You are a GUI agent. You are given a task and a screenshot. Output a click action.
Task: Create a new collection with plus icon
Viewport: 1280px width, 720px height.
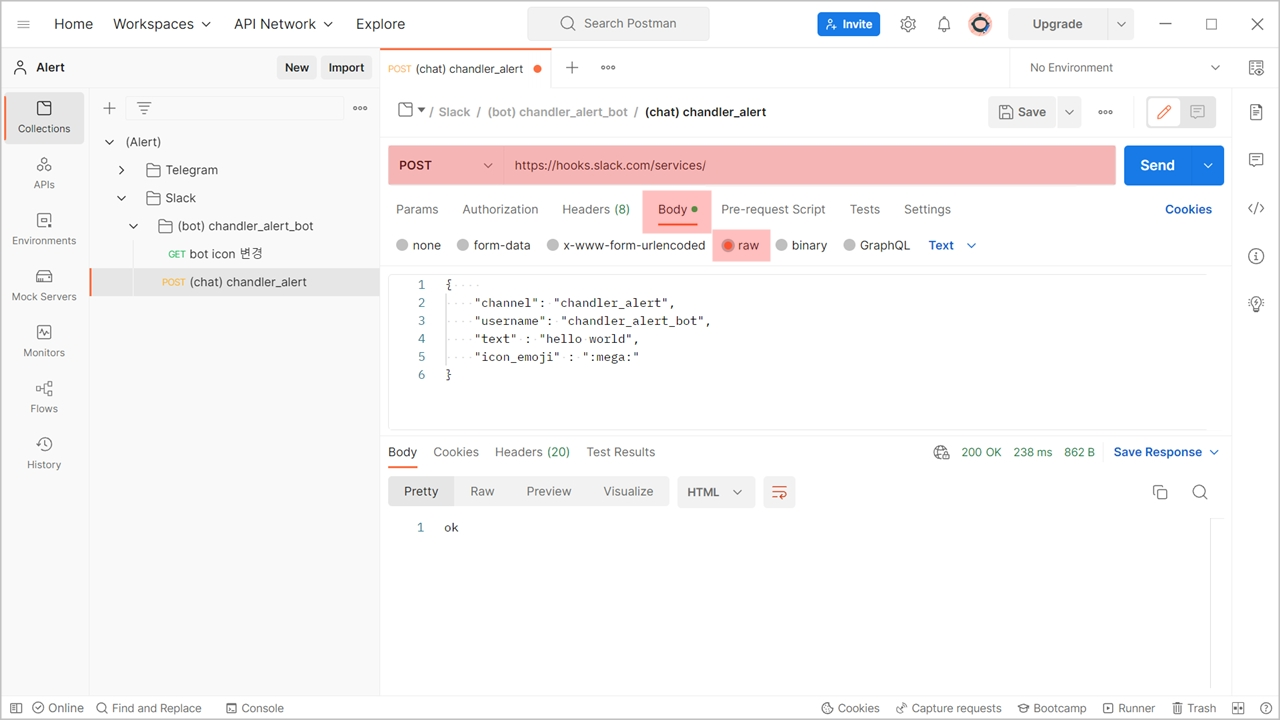109,108
